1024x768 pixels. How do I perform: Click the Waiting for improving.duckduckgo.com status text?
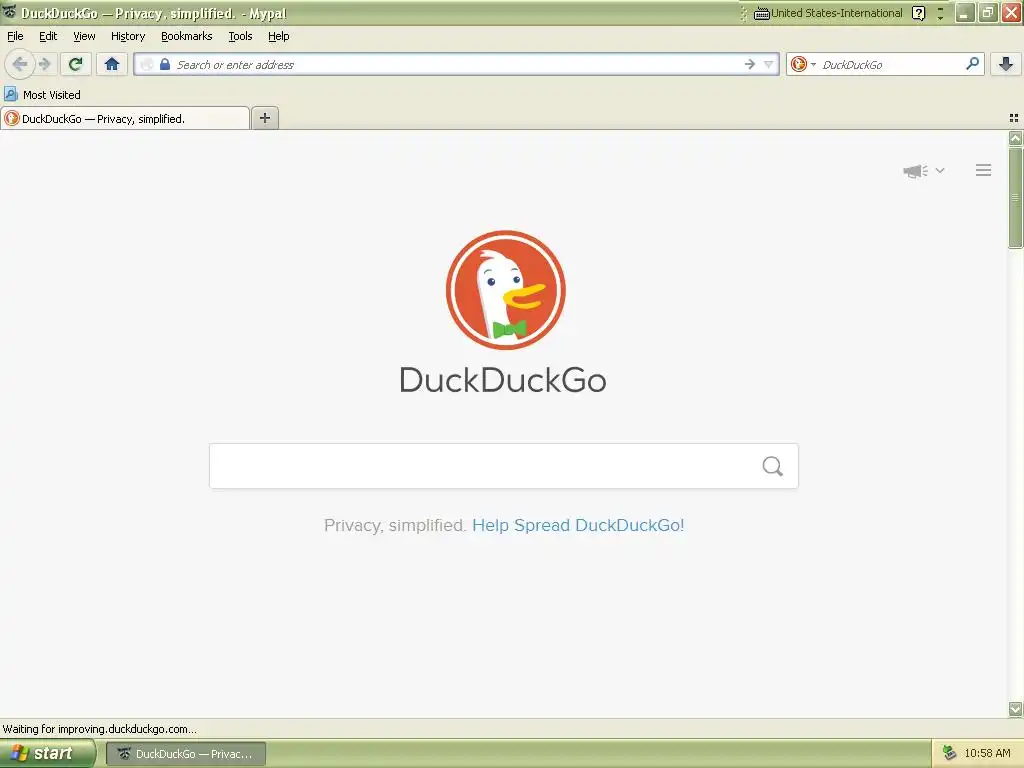click(x=99, y=729)
